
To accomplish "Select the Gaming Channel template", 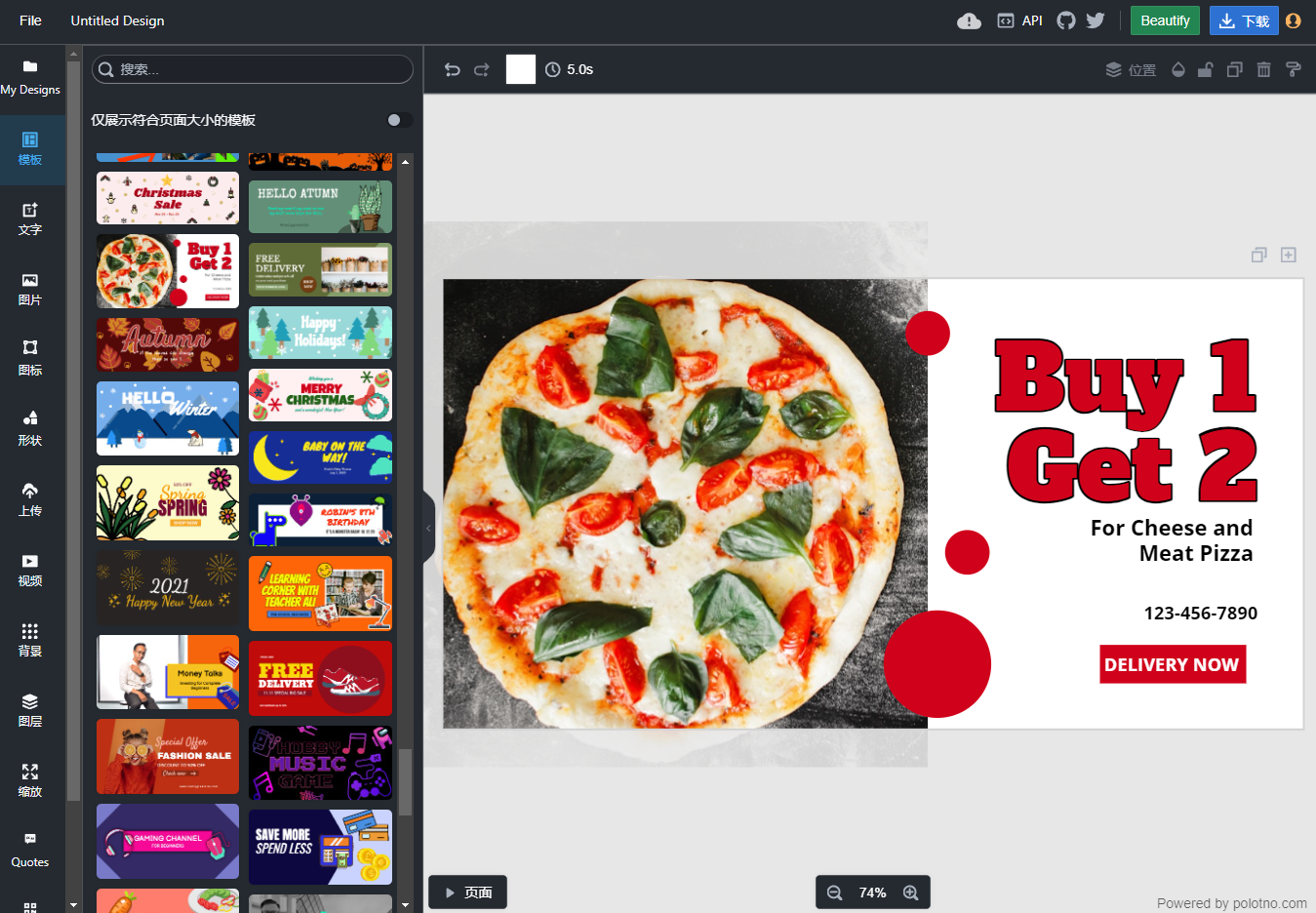I will [168, 841].
